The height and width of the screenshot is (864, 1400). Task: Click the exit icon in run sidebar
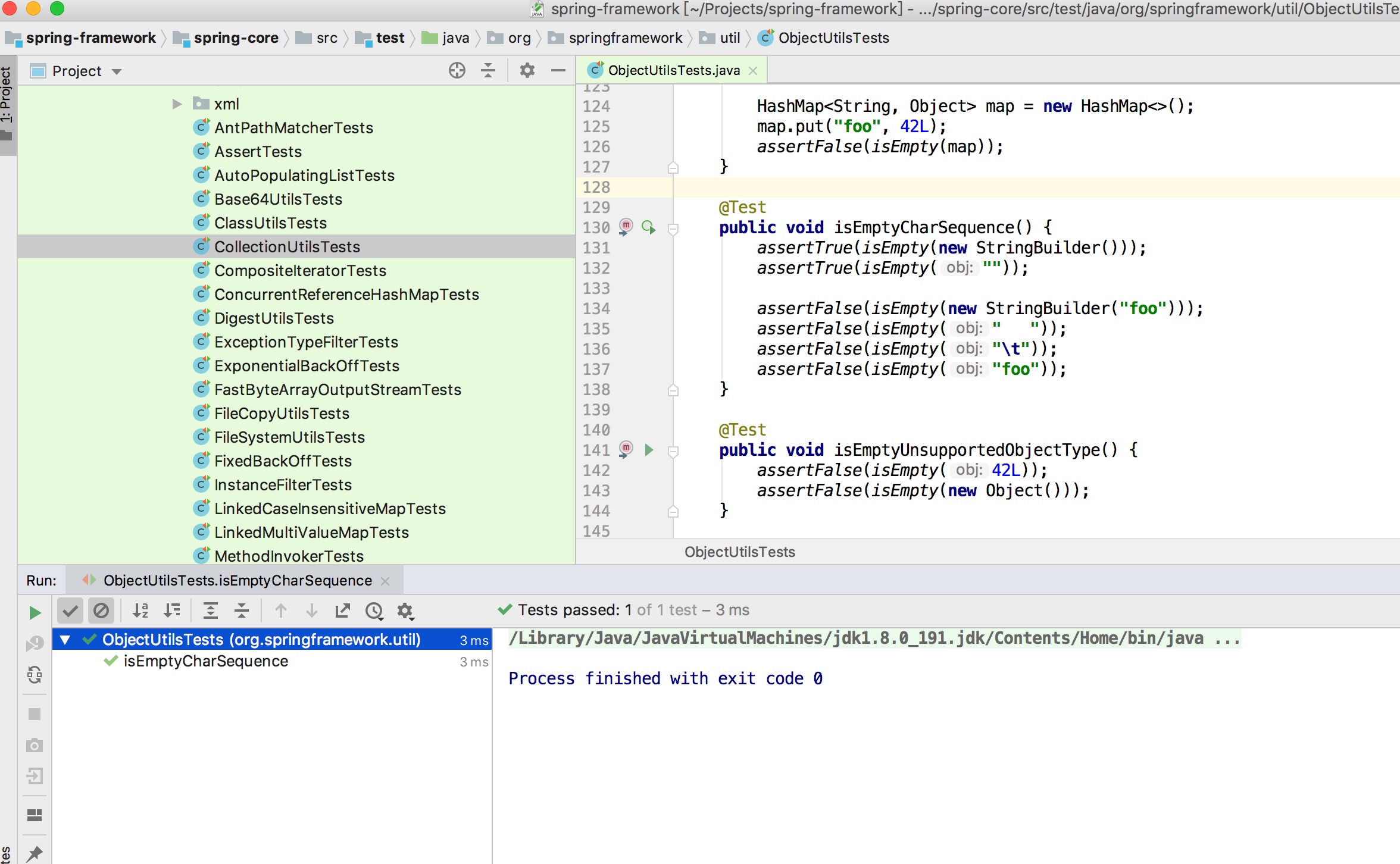pyautogui.click(x=35, y=776)
